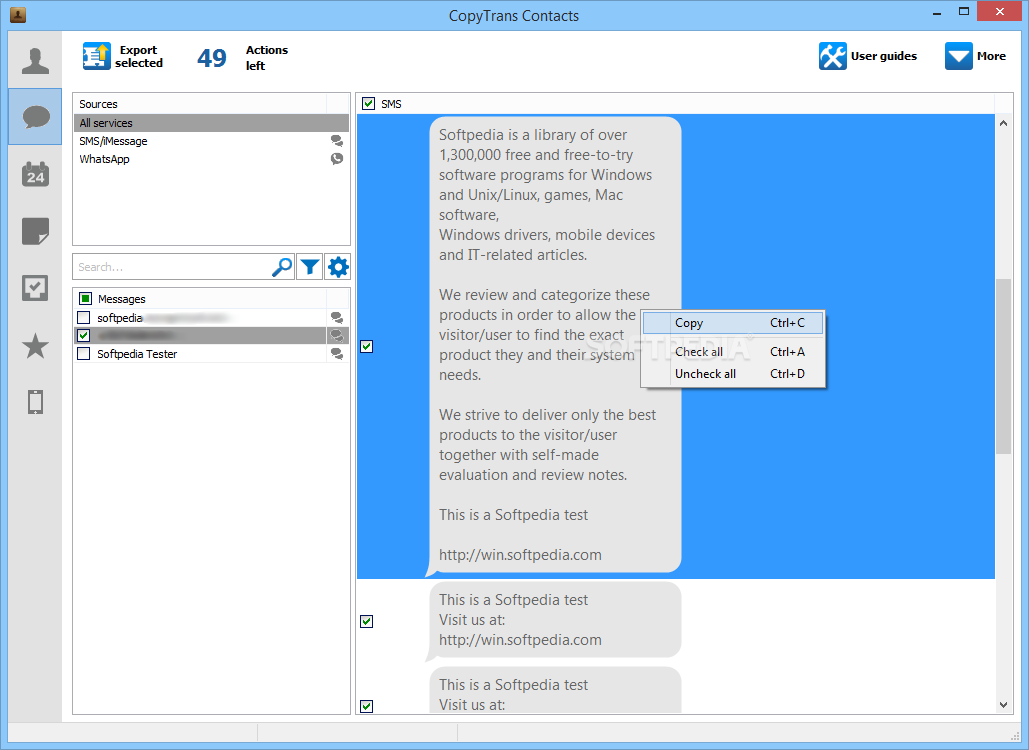
Task: Uncheck the bottom partially visible message checkbox
Action: click(367, 706)
